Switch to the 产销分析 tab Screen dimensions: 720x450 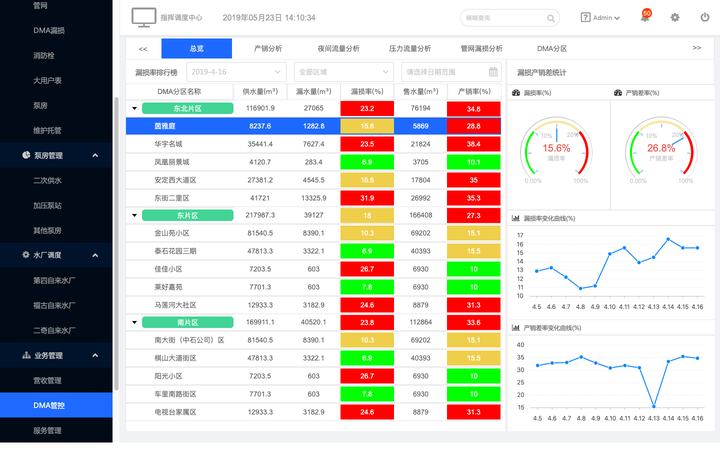[268, 48]
